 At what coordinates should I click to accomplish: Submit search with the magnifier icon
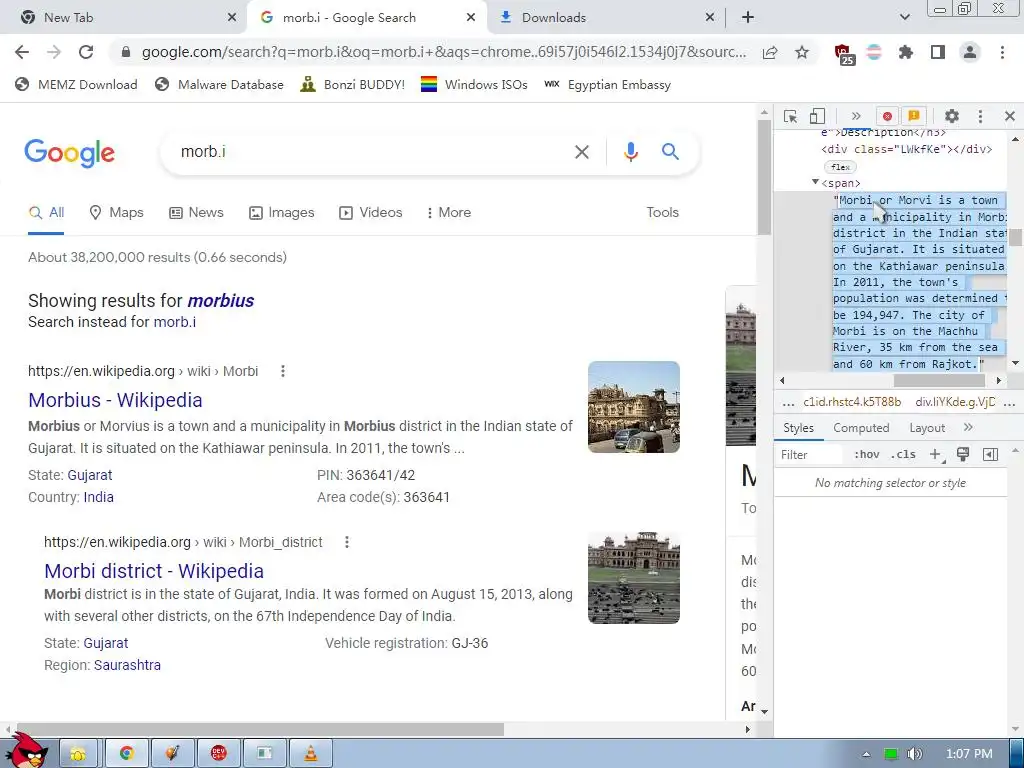point(670,152)
